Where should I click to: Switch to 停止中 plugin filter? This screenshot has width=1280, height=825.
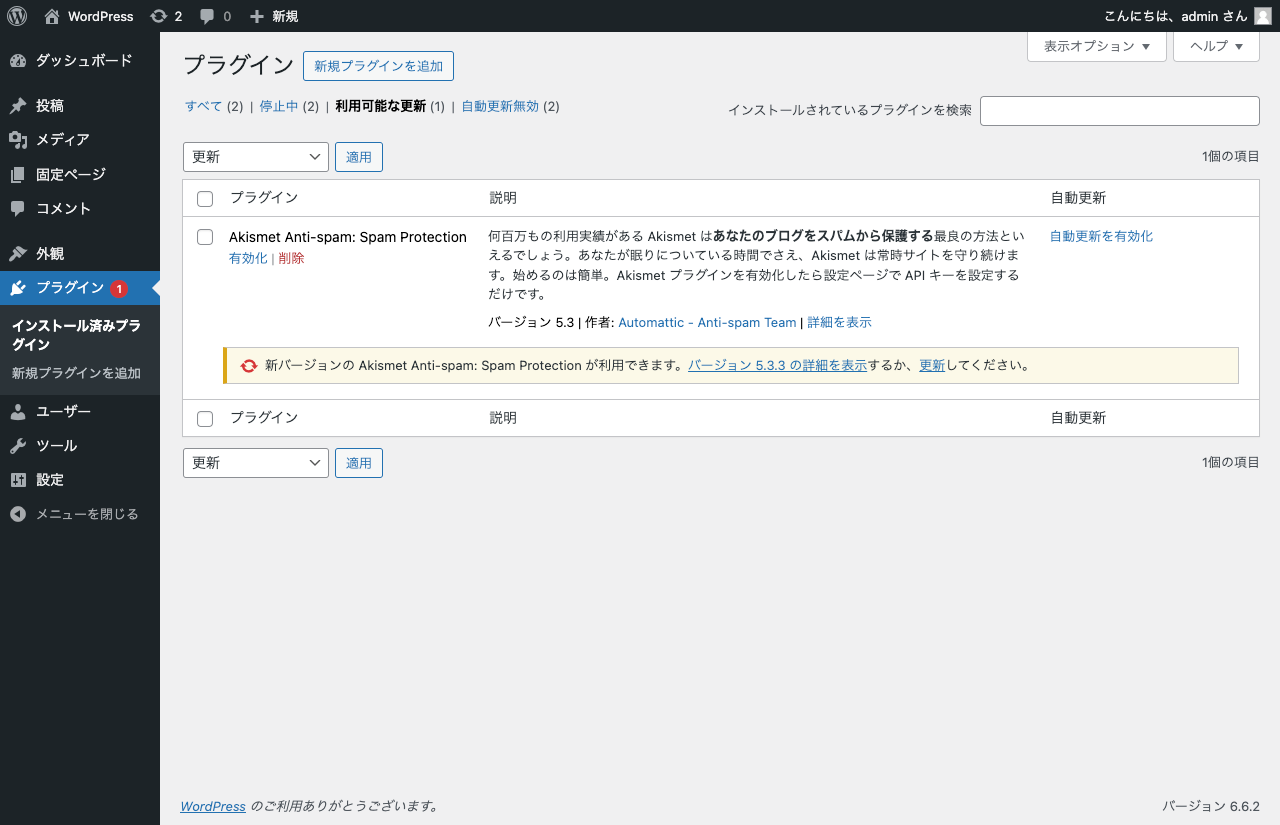click(x=279, y=106)
